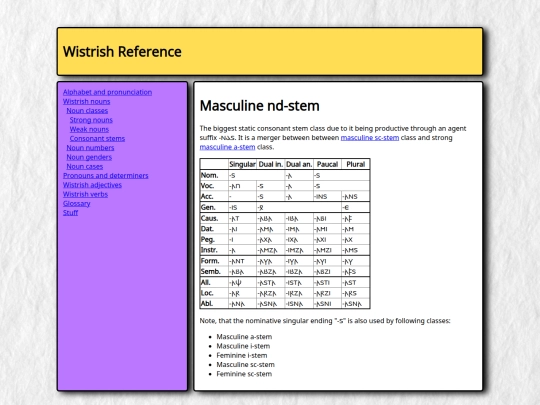Click the Dual in. column header
The height and width of the screenshot is (405, 540).
(x=271, y=164)
